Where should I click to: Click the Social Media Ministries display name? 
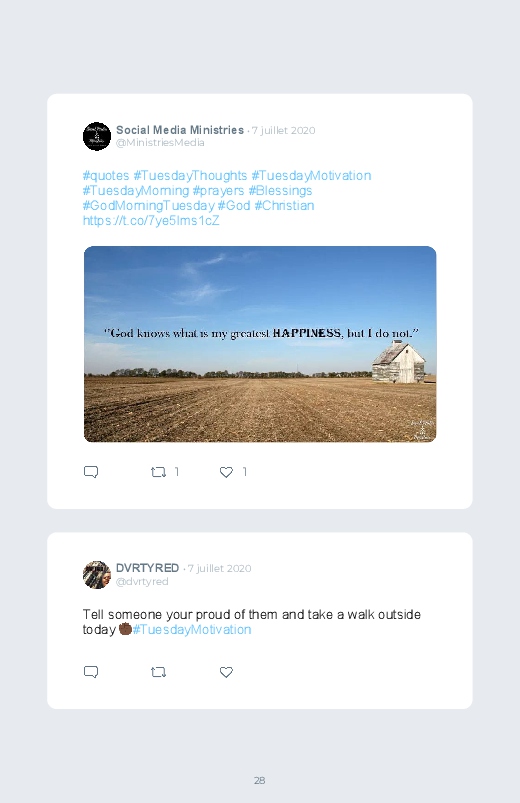[x=180, y=130]
